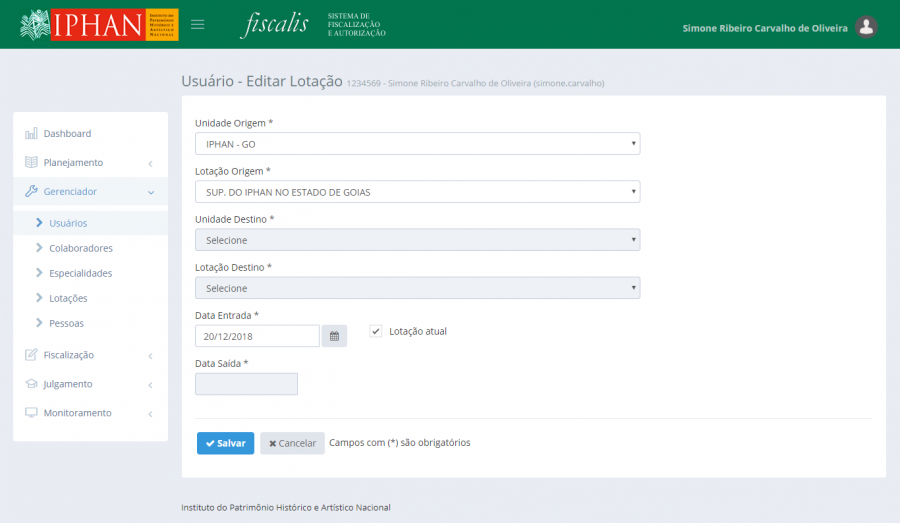Screen dimensions: 900x523
Task: Click the Monitoramento monitor icon
Action: (x=31, y=413)
